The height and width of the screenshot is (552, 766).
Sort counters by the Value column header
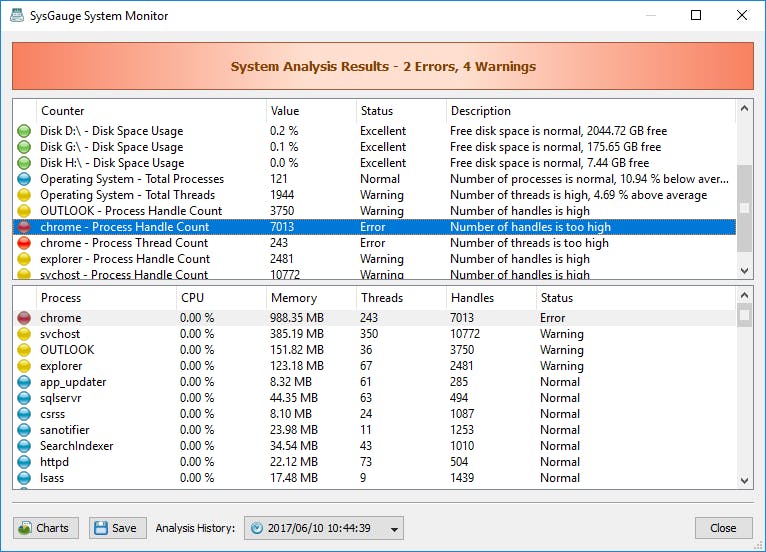pos(311,111)
